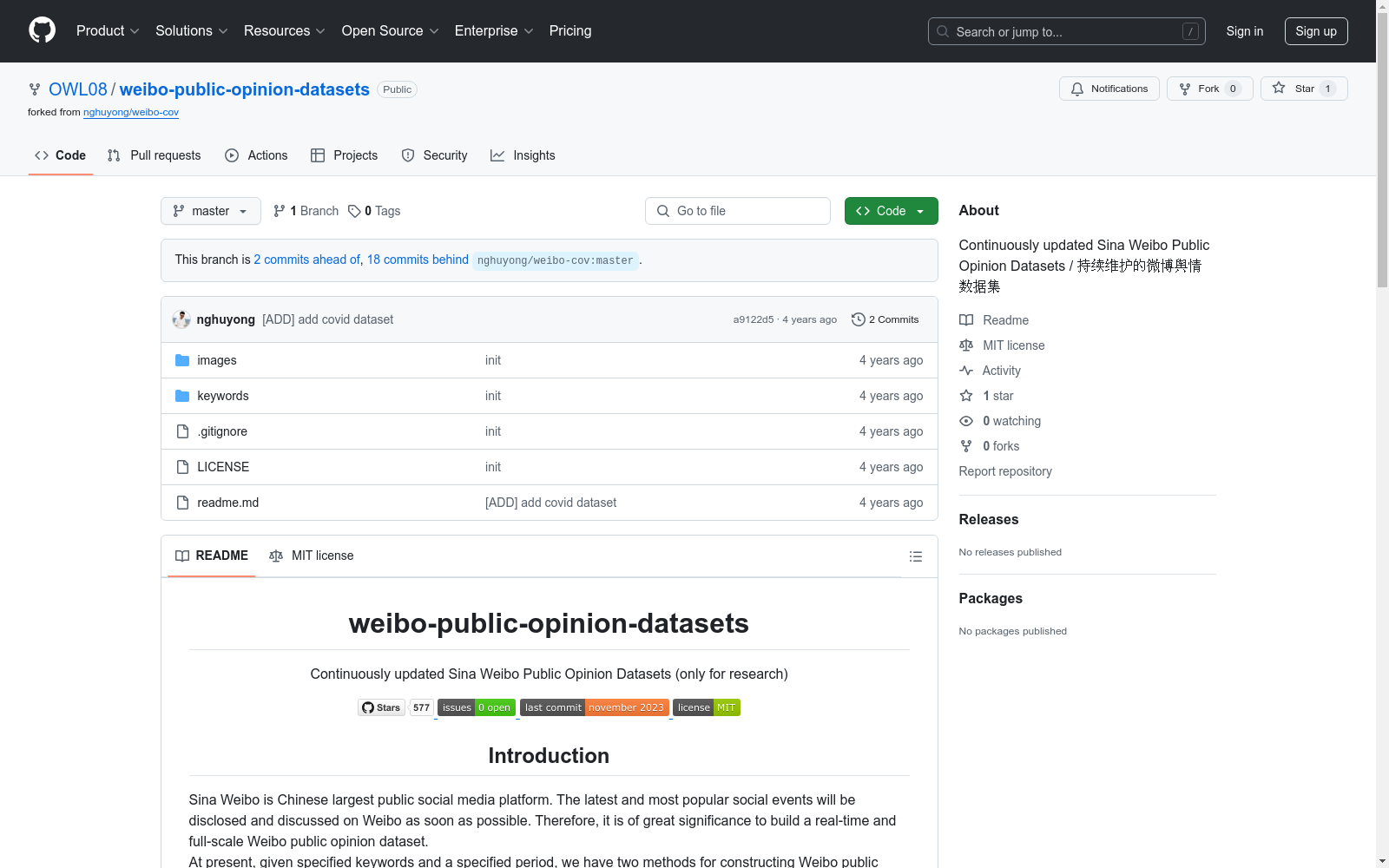Star the repository

point(1303,89)
